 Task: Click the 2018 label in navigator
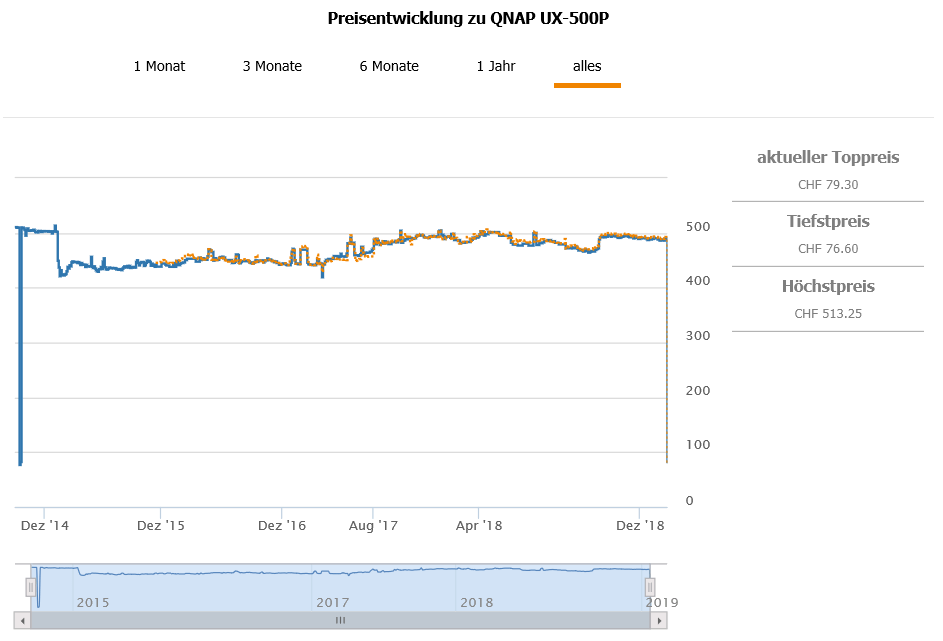[x=476, y=602]
